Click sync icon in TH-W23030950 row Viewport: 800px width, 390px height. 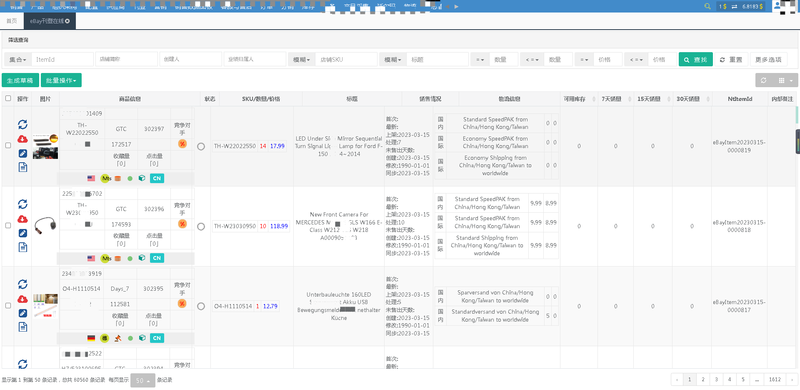coord(22,204)
